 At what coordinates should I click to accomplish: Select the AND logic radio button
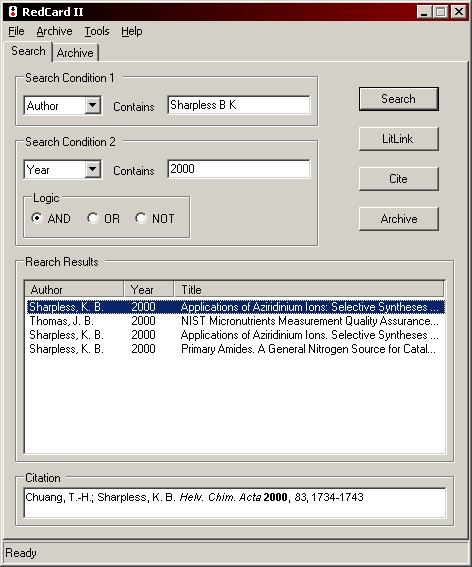click(37, 218)
